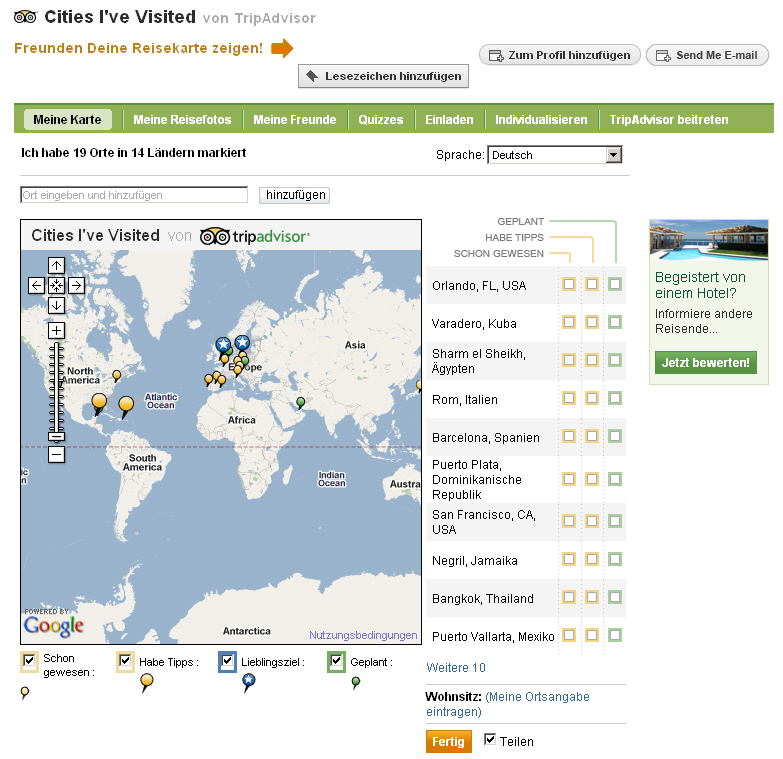
Task: Pan the map down with arrow
Action: click(x=56, y=305)
